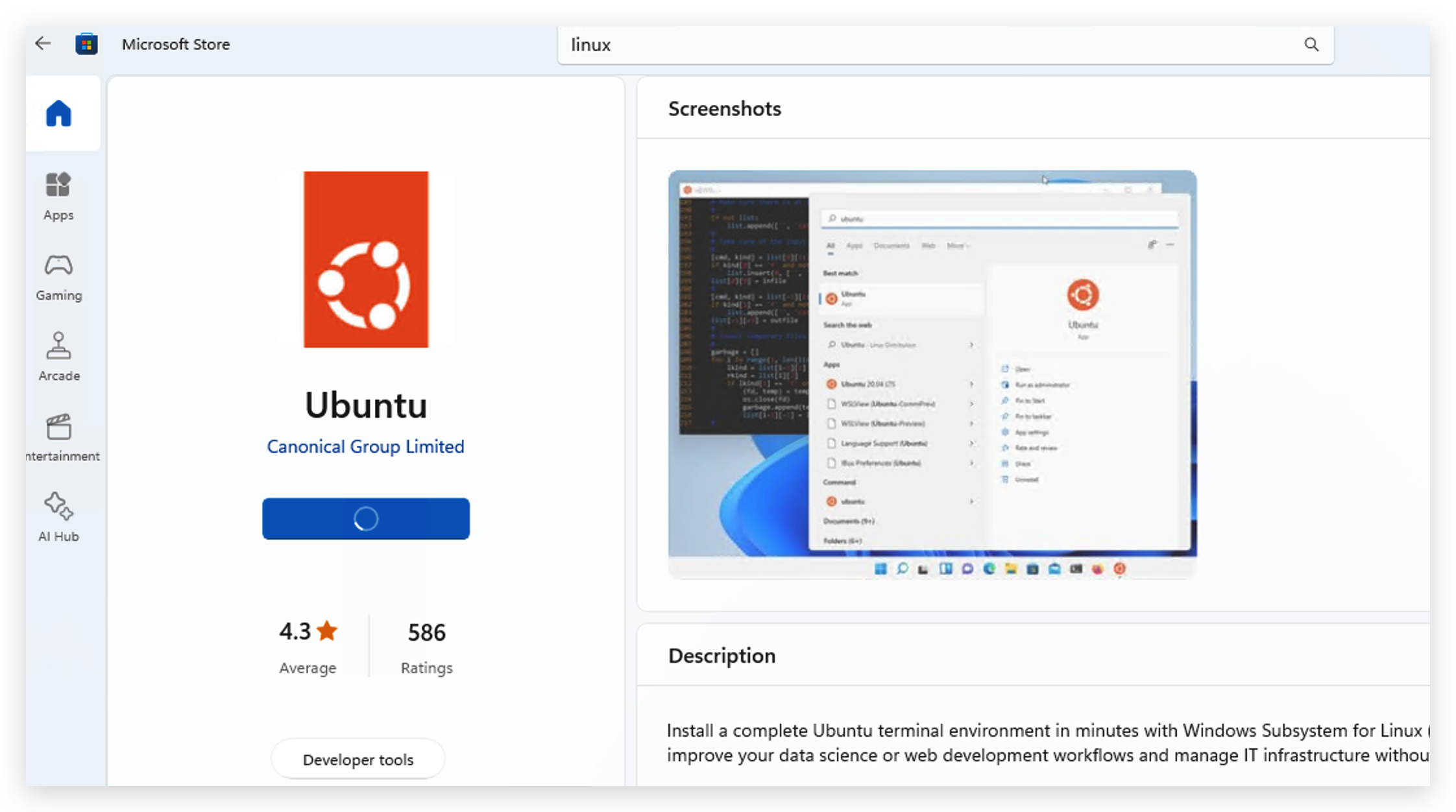Open the Apps section
Viewport: 1456px width, 812px height.
(58, 197)
